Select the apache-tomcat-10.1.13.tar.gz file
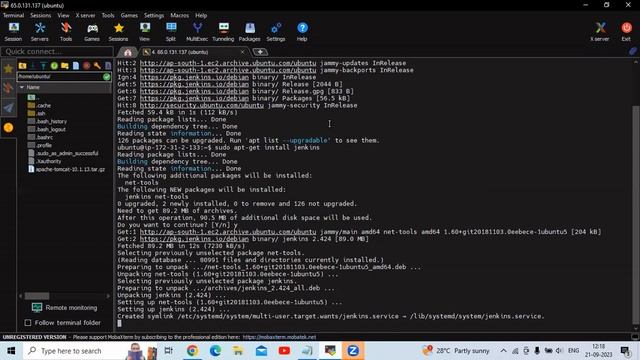The width and height of the screenshot is (640, 360). (67, 169)
